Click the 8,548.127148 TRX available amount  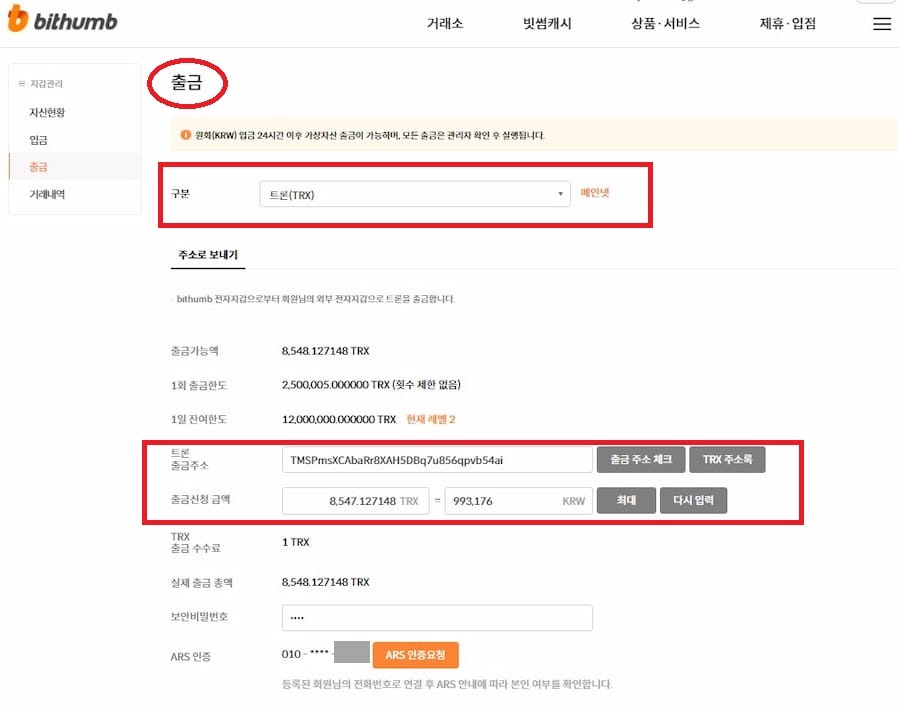325,351
